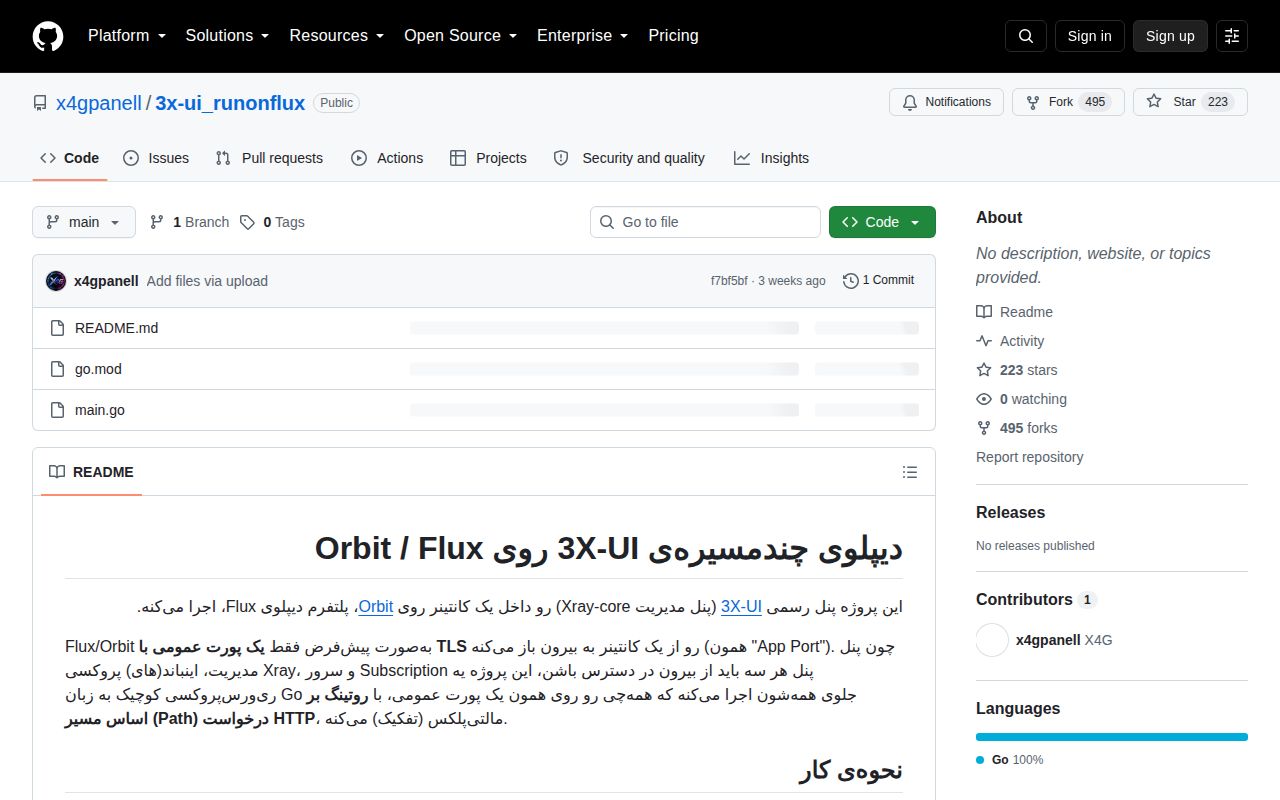1280x800 pixels.
Task: View the 1 Branch link
Action: (190, 222)
